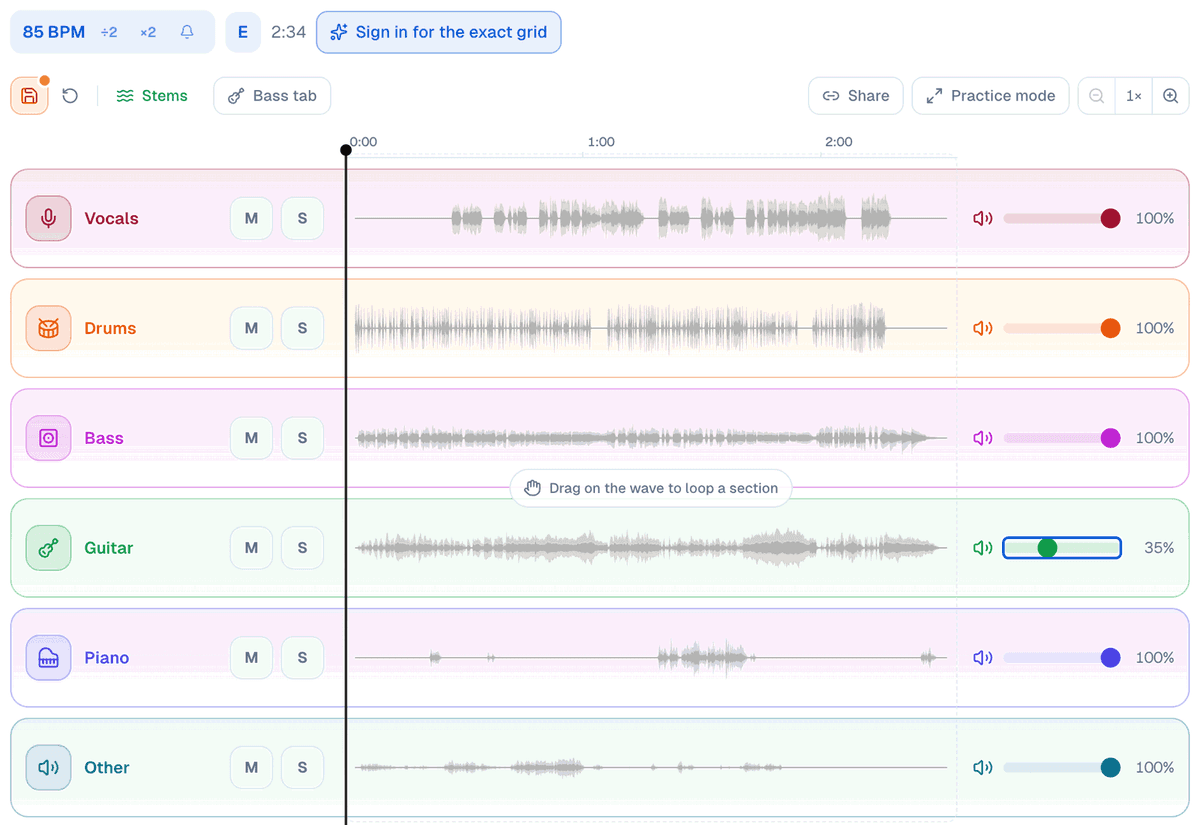
Task: Enter Practice mode
Action: coord(990,96)
